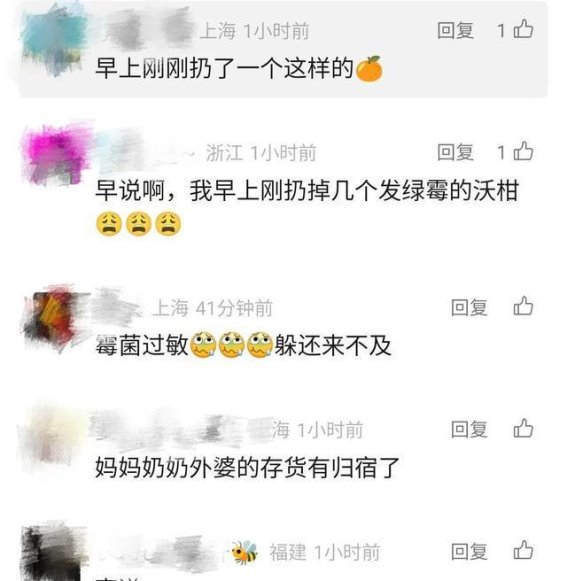Like the Shanghai orange-emoji comment
The width and height of the screenshot is (567, 581).
[x=523, y=29]
